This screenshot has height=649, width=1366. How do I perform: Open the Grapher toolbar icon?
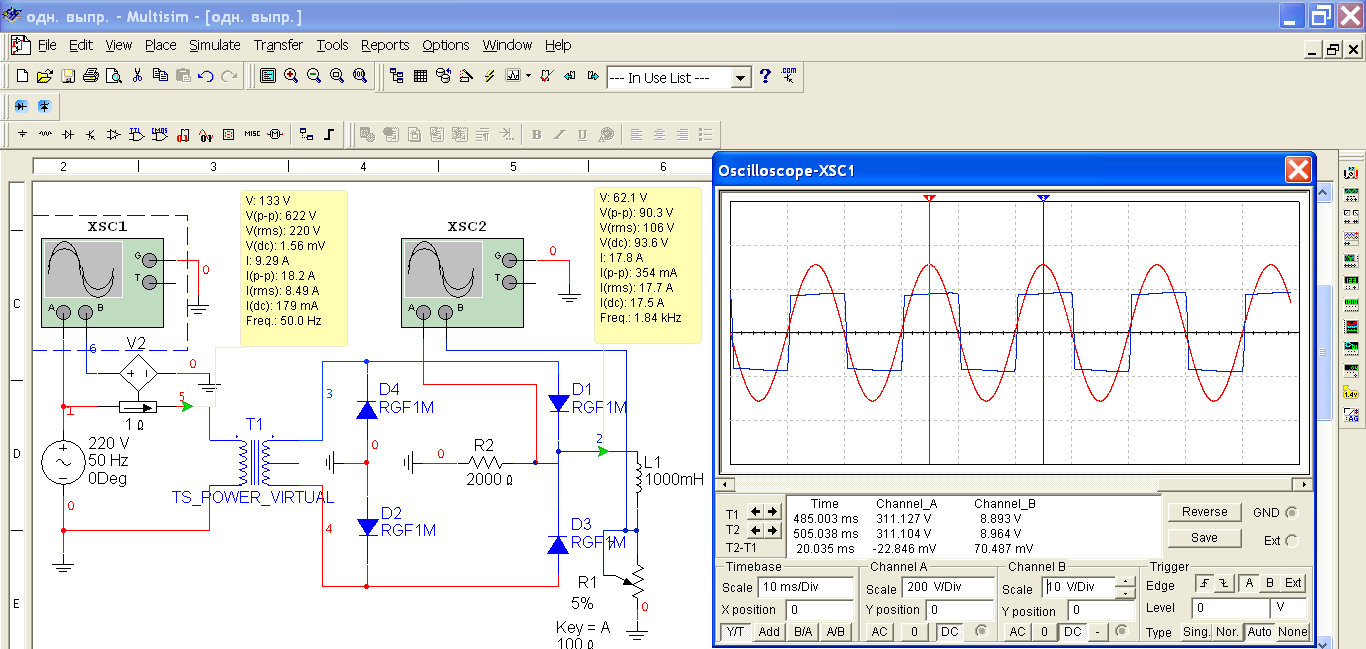coord(513,76)
